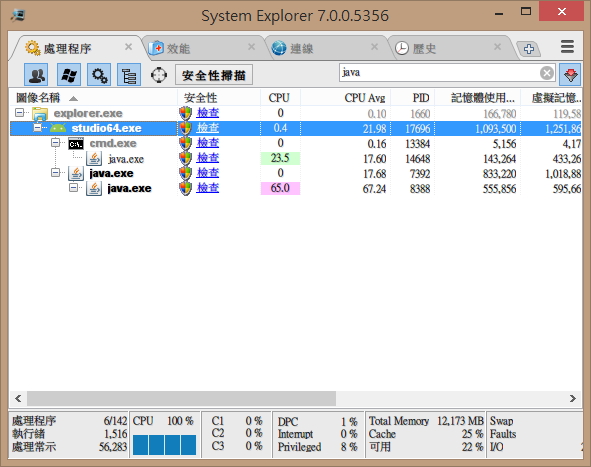Toggle services gears filter icon
This screenshot has height=467, width=591.
tap(99, 75)
